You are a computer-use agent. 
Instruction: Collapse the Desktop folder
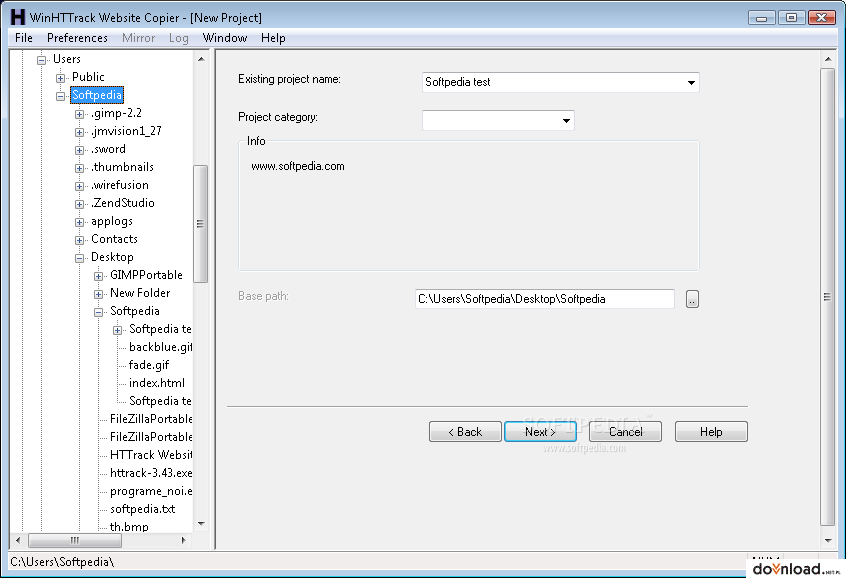pos(79,258)
